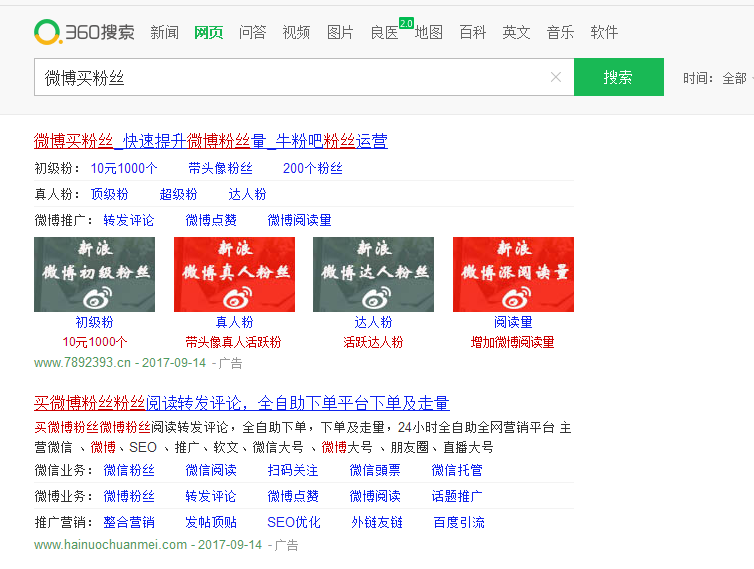The height and width of the screenshot is (569, 754).
Task: Click the 200个粉丝 link
Action: click(x=313, y=168)
